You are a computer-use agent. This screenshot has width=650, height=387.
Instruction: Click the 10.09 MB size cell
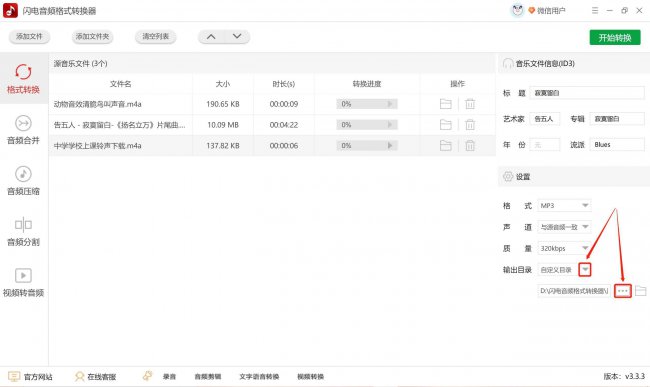[x=223, y=125]
